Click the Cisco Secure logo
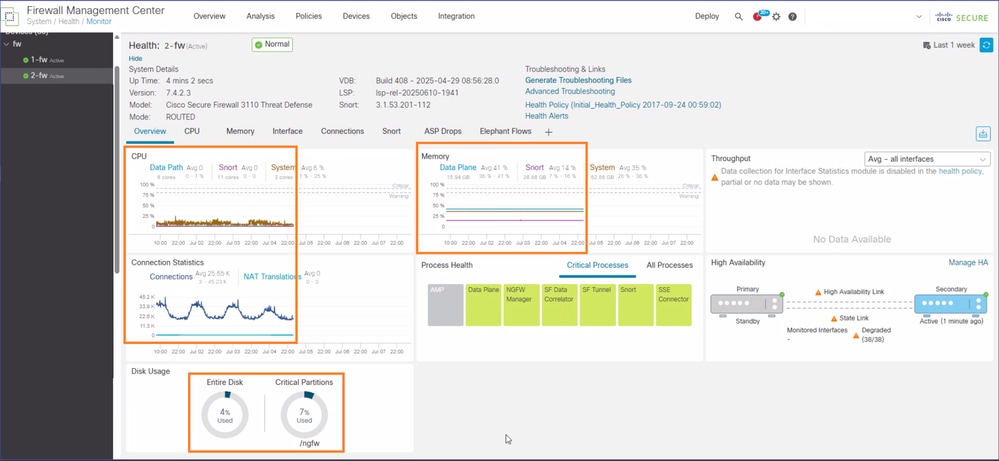The image size is (999, 461). pyautogui.click(x=961, y=17)
